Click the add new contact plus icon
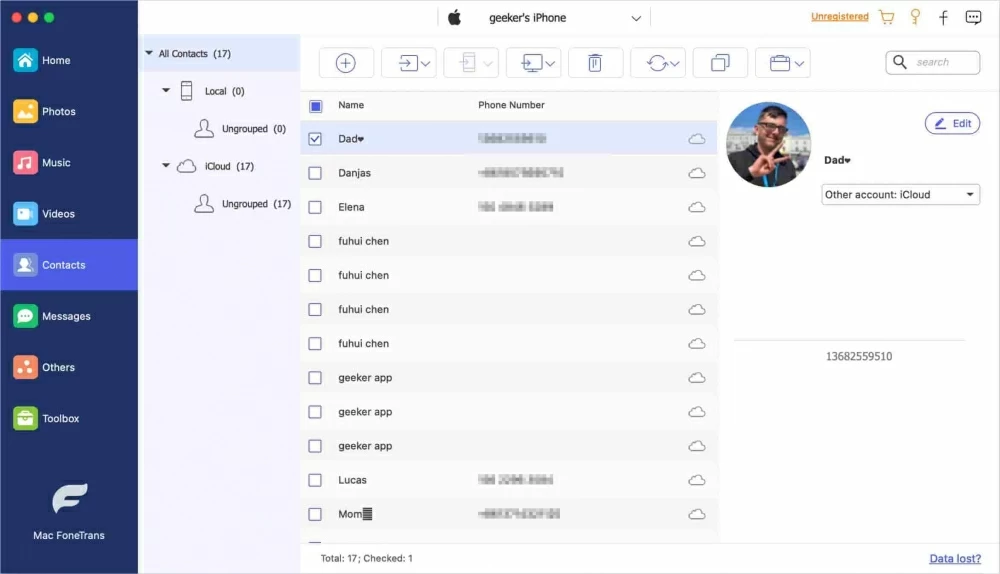 tap(346, 63)
